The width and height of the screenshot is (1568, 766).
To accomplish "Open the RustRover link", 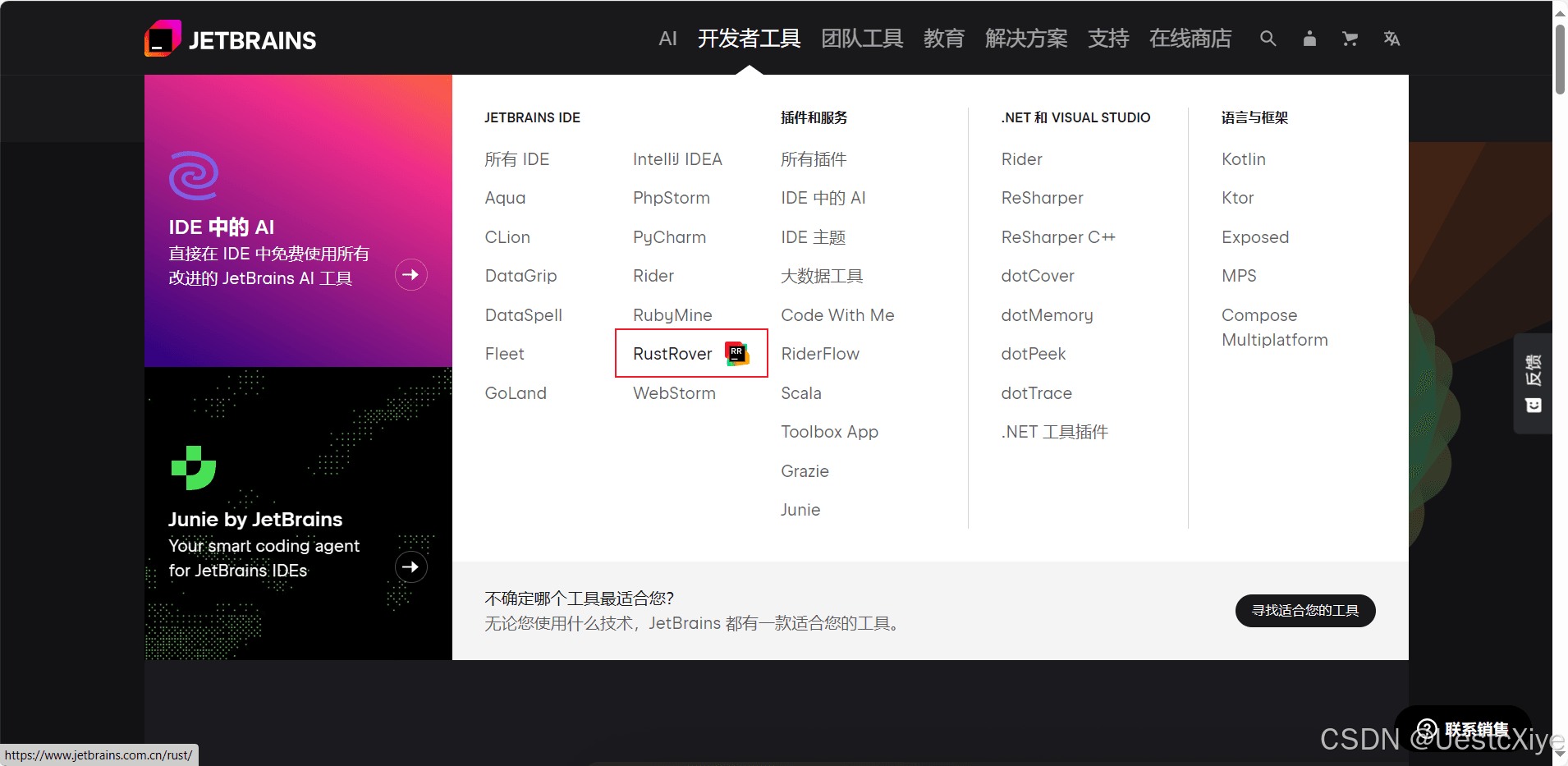I will [672, 354].
